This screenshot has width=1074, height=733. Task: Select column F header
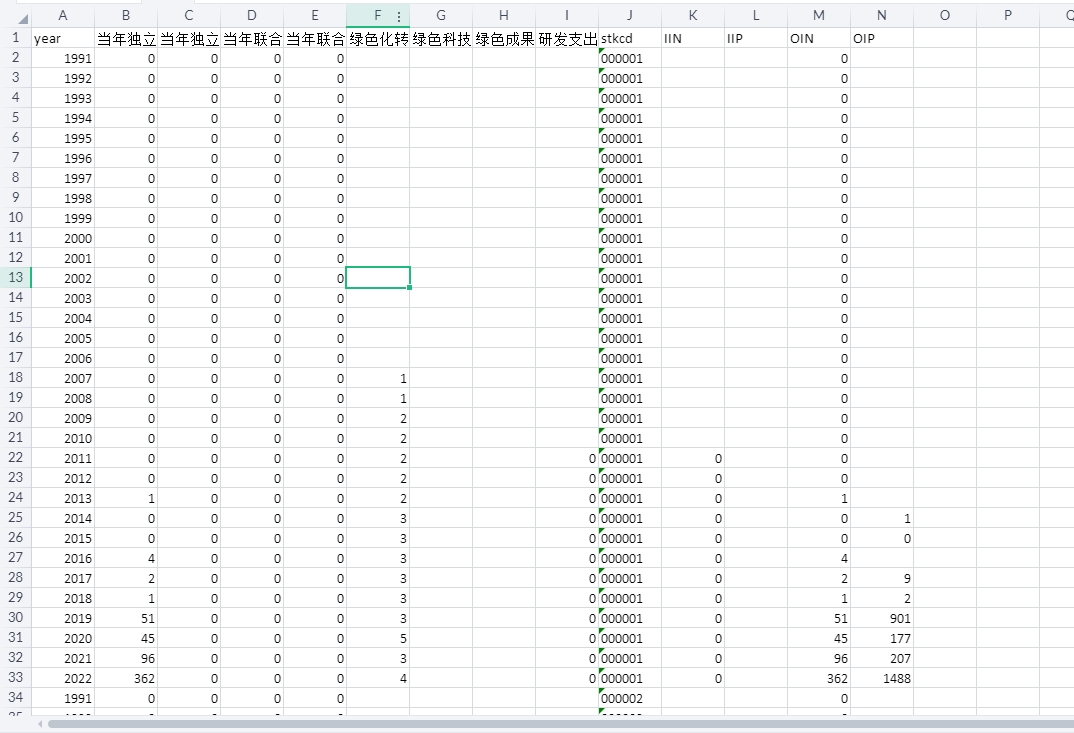pyautogui.click(x=377, y=15)
